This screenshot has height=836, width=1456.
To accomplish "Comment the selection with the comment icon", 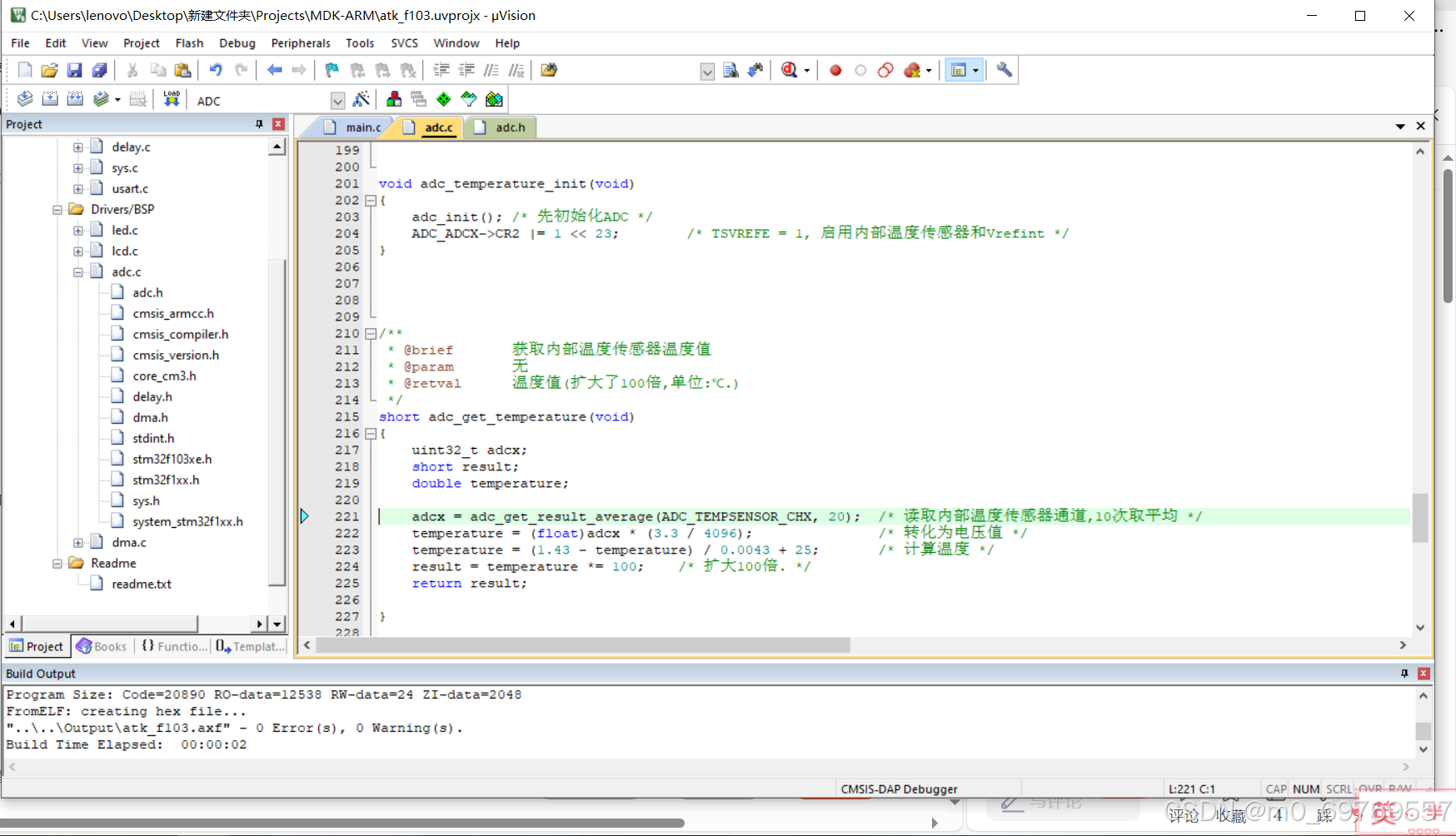I will tap(491, 70).
